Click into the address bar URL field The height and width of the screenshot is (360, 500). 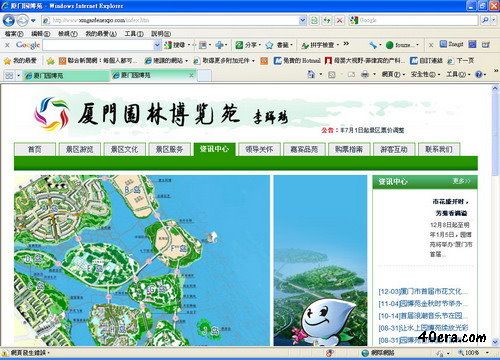coord(170,20)
